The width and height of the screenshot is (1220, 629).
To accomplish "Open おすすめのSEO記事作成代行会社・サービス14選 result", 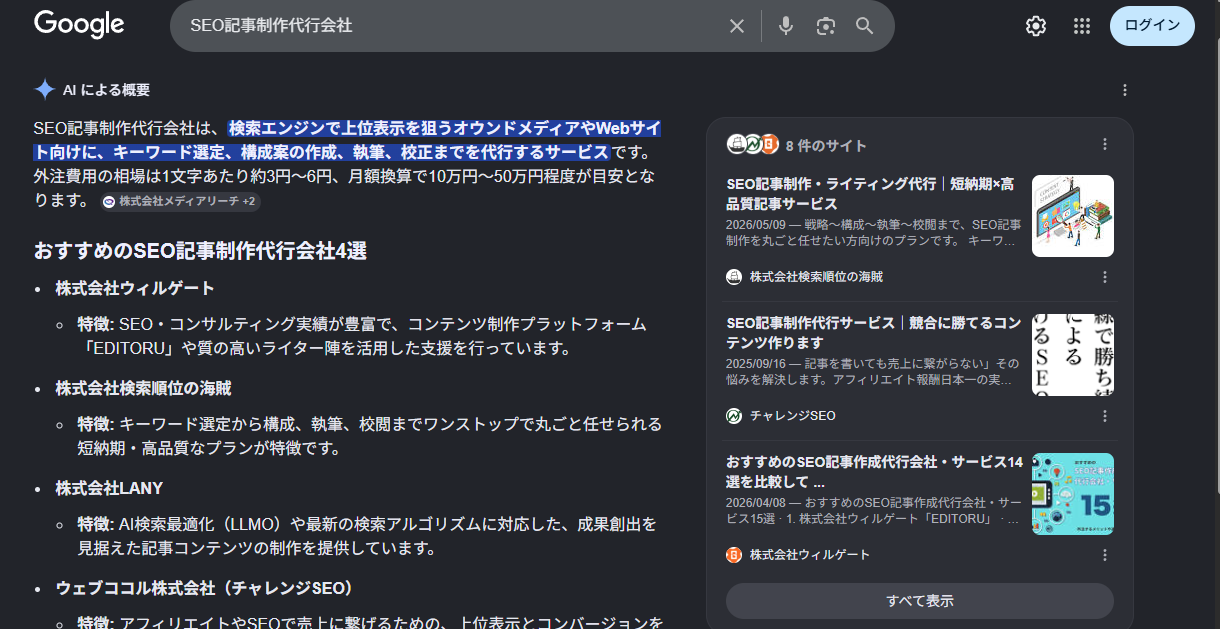I will (x=875, y=472).
